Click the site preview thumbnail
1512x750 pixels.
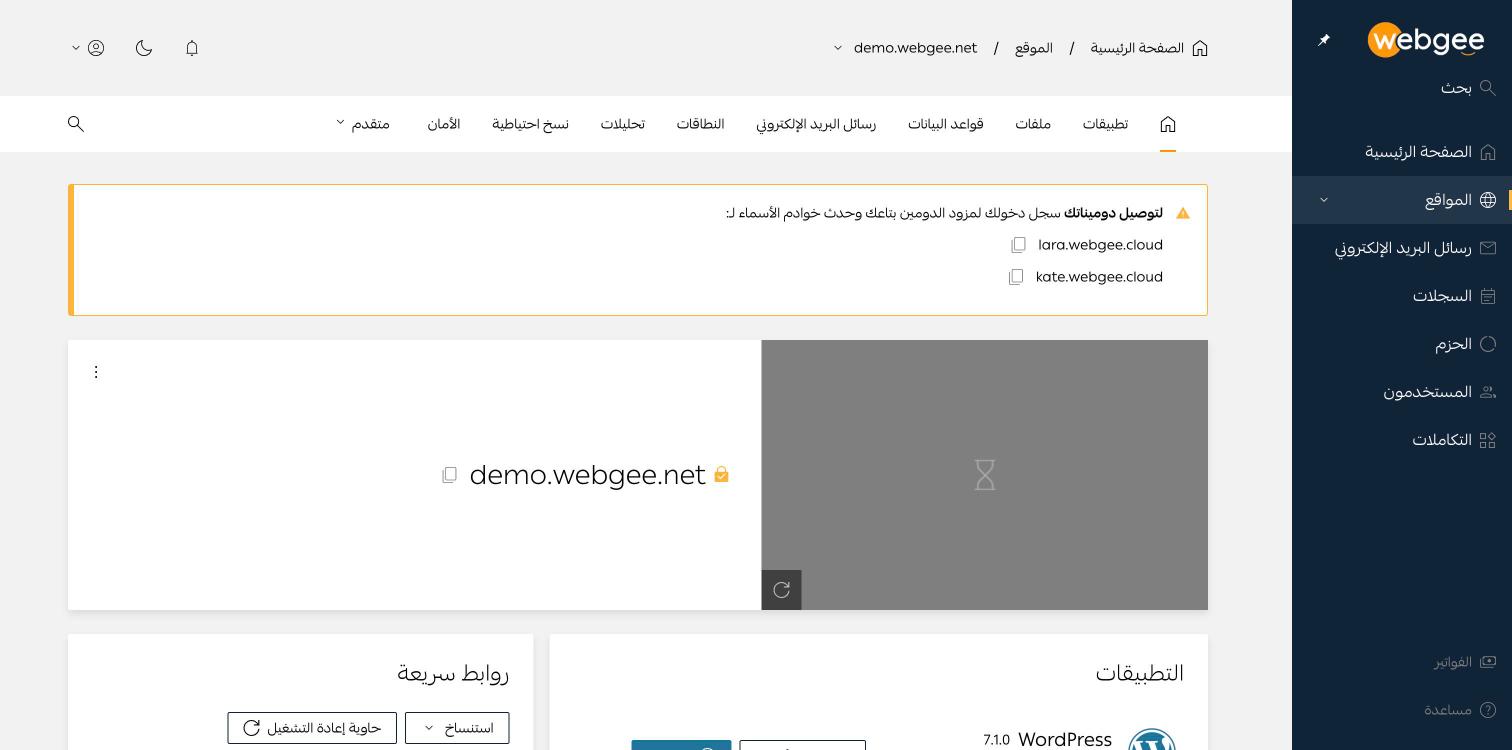(985, 475)
